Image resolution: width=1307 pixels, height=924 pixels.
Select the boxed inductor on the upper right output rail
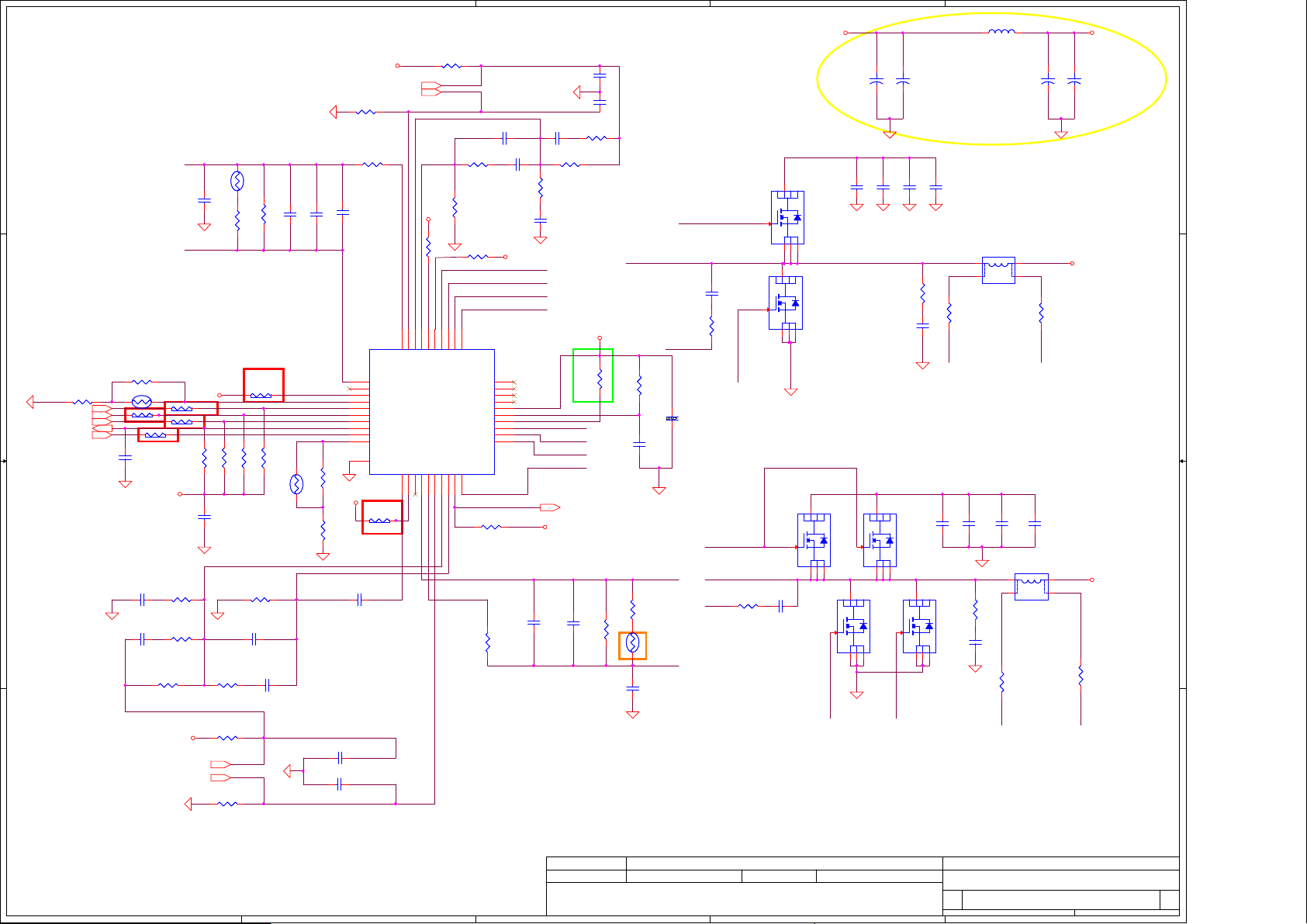(998, 270)
